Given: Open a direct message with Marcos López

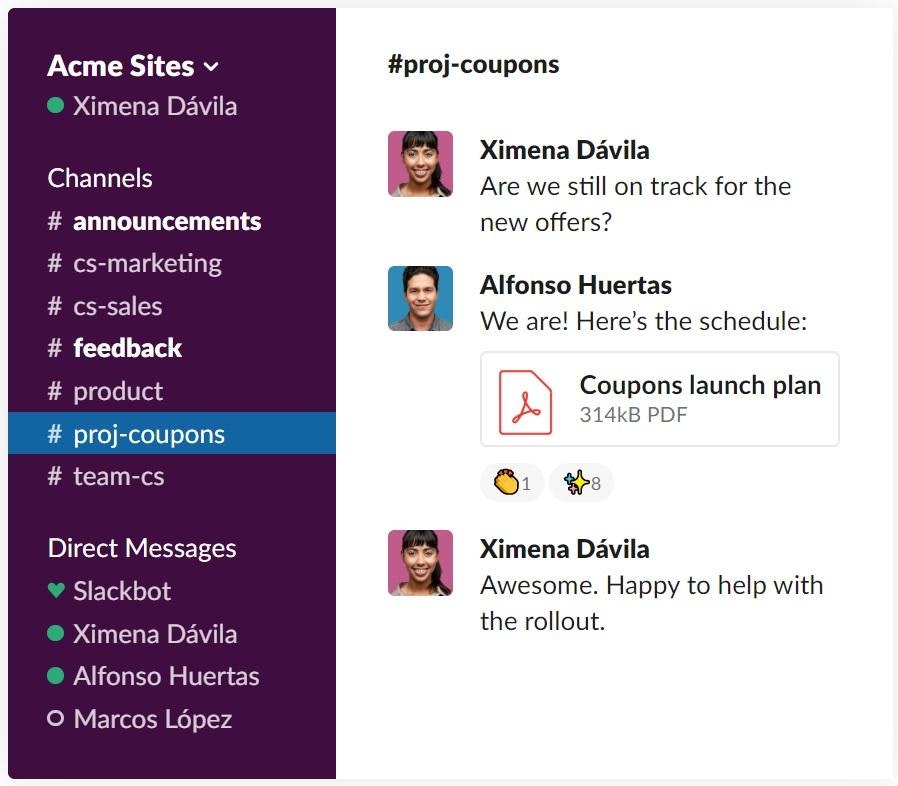Looking at the screenshot, I should [152, 719].
